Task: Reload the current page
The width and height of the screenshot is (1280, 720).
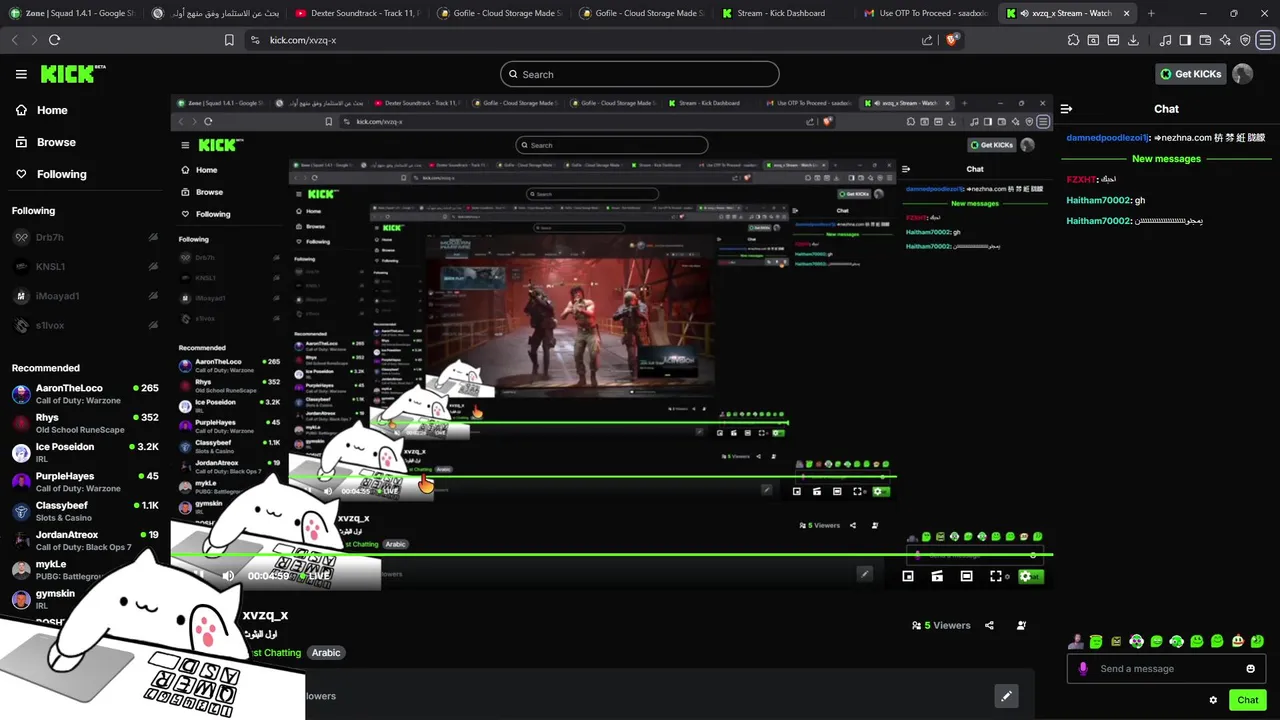Action: click(x=54, y=40)
